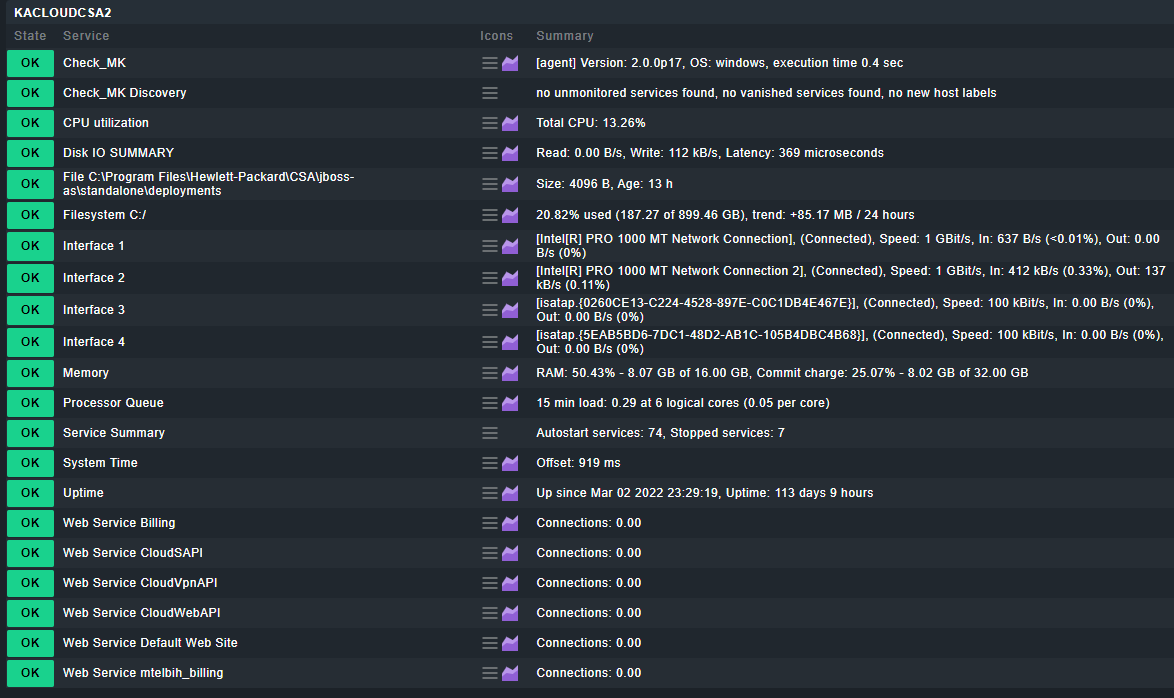Open Processor Queue action menu
This screenshot has width=1174, height=698.
coord(490,404)
